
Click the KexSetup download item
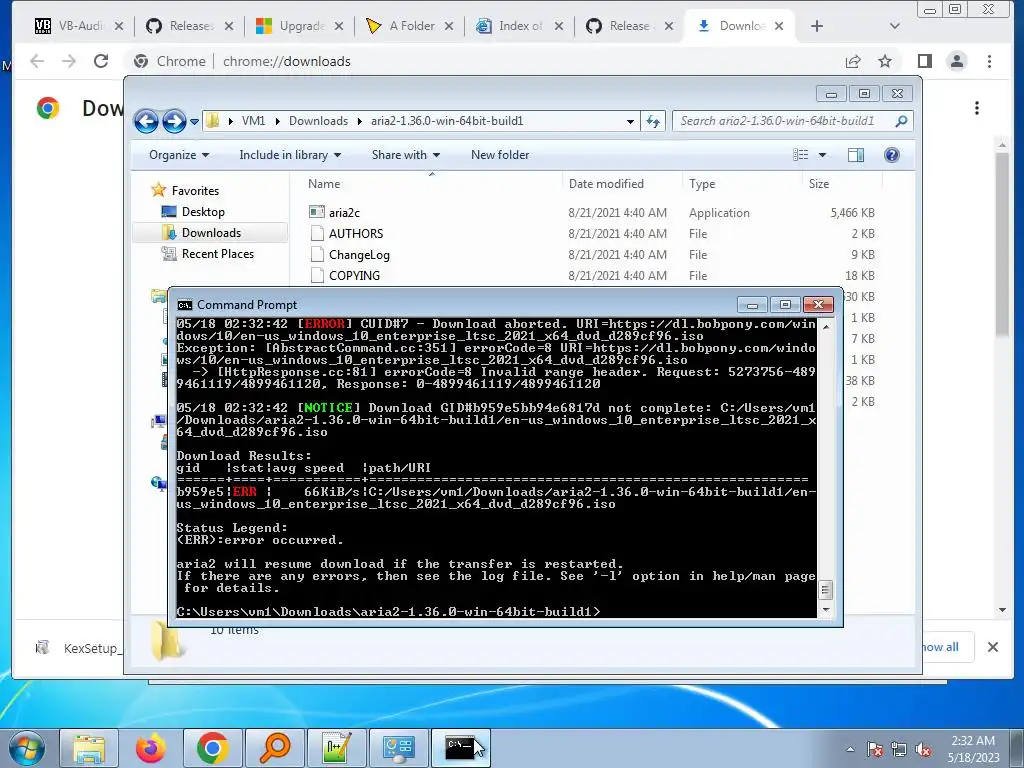78,648
